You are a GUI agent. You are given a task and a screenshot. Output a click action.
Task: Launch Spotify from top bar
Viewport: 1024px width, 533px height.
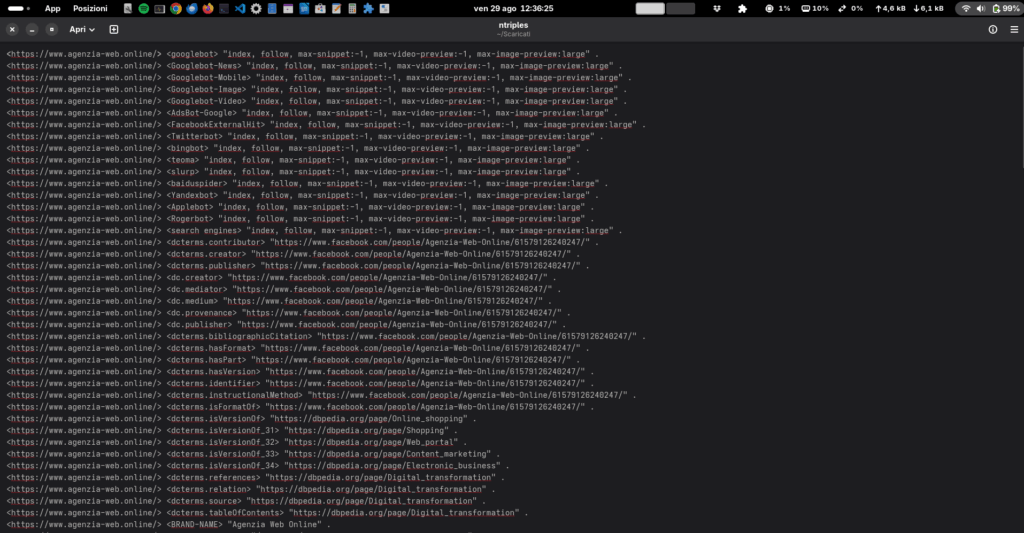pyautogui.click(x=144, y=8)
